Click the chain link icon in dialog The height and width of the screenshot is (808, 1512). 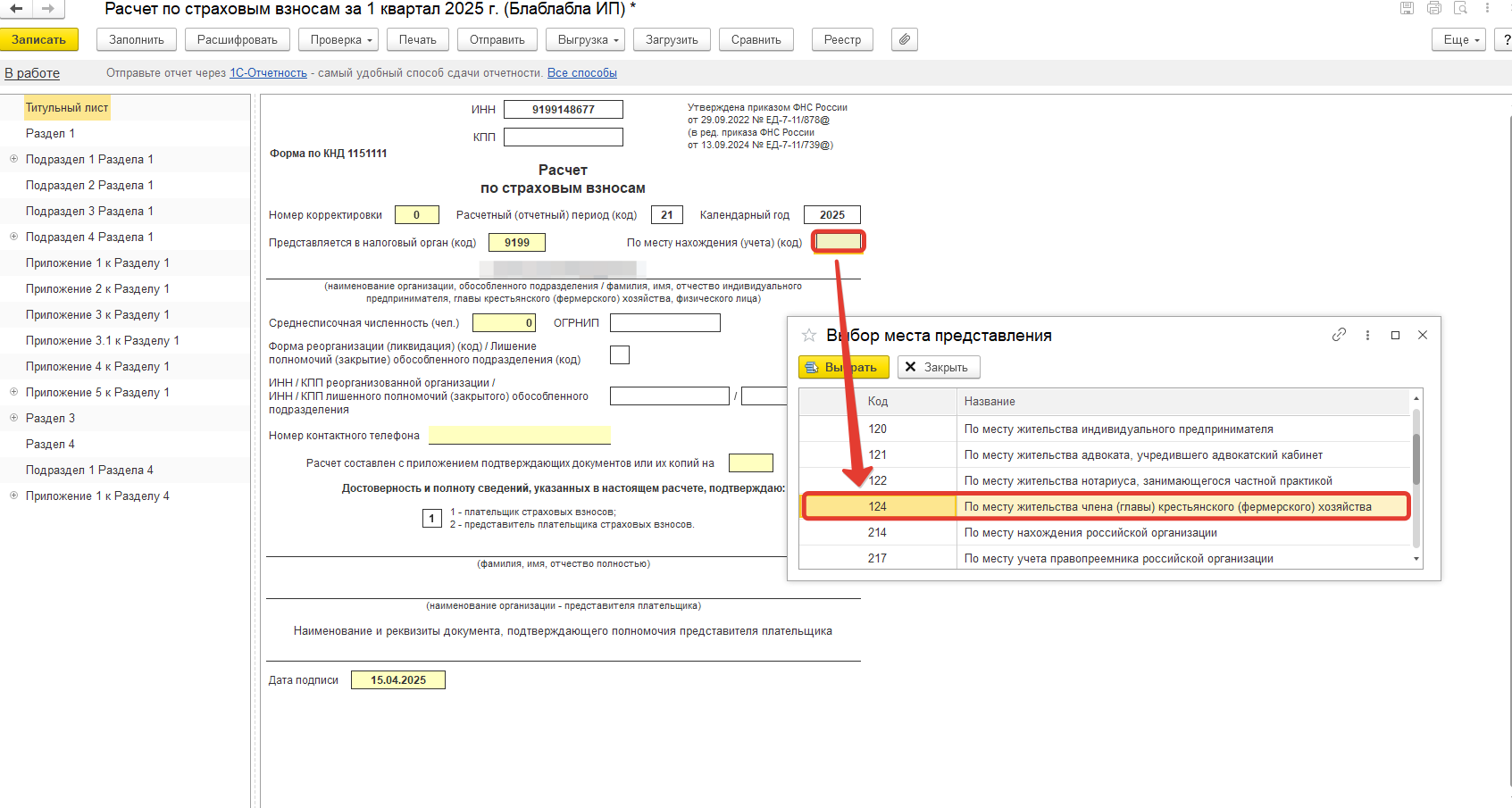(x=1339, y=335)
